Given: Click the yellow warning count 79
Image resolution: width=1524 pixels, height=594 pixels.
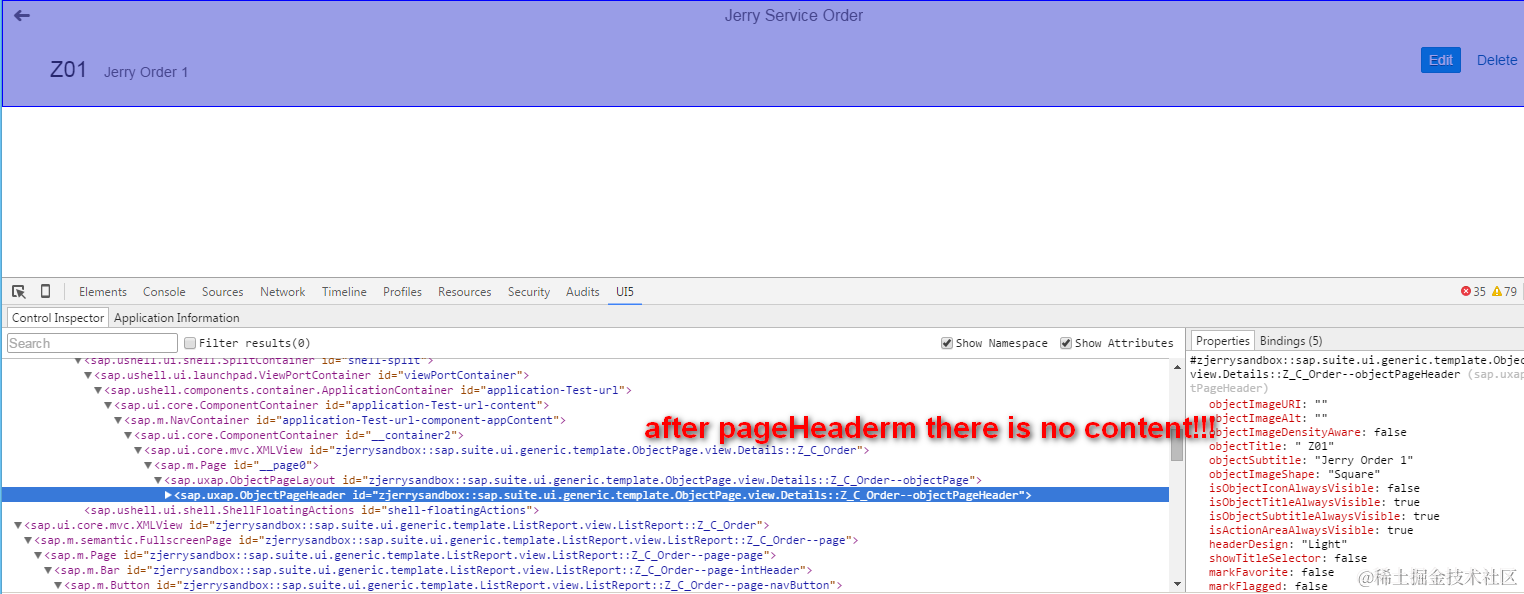Looking at the screenshot, I should [x=1504, y=292].
